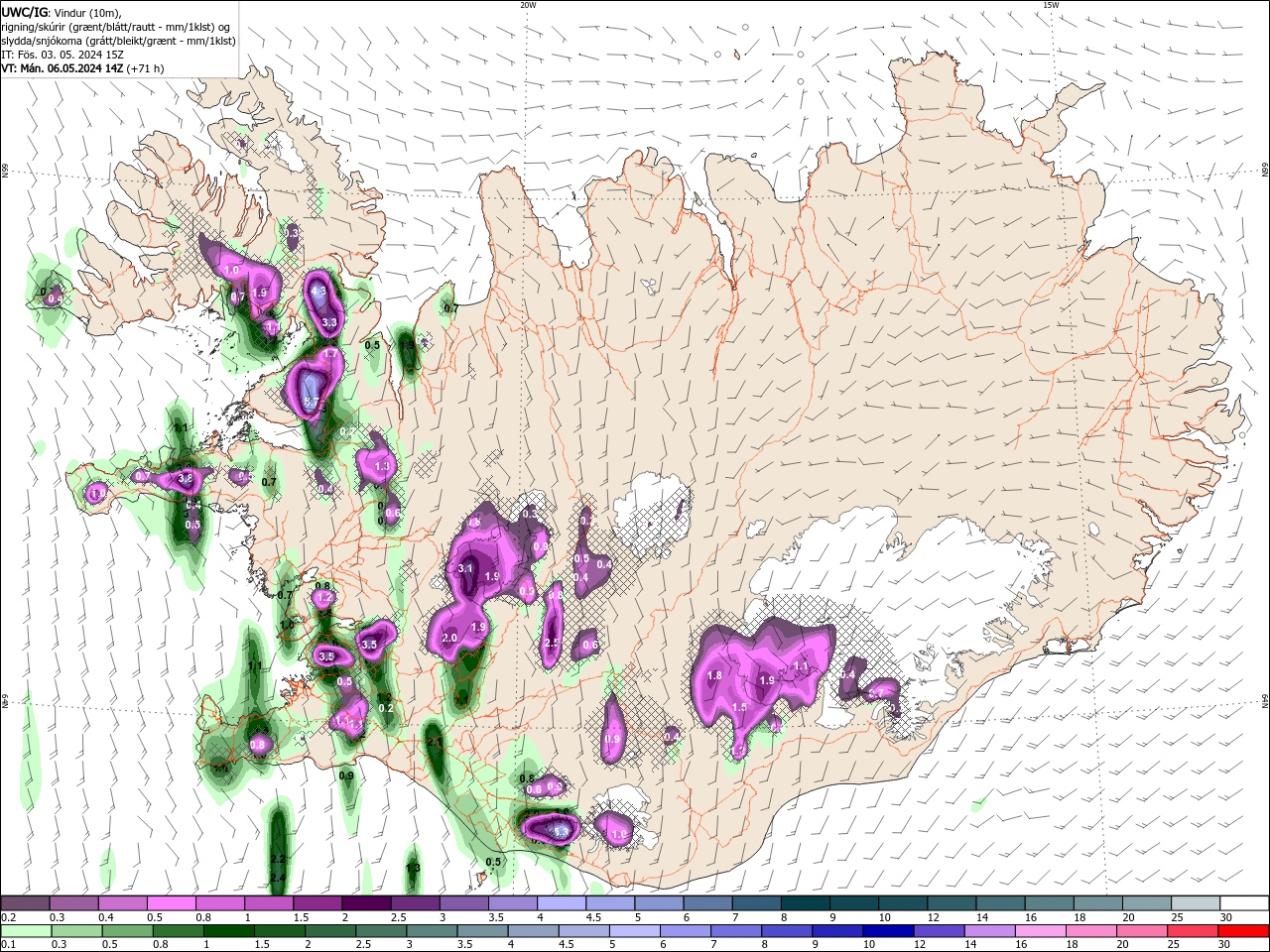Screen dimensions: 1270x952
Task: Click the 2 swatch in the lower green scale
Action: (x=330, y=931)
